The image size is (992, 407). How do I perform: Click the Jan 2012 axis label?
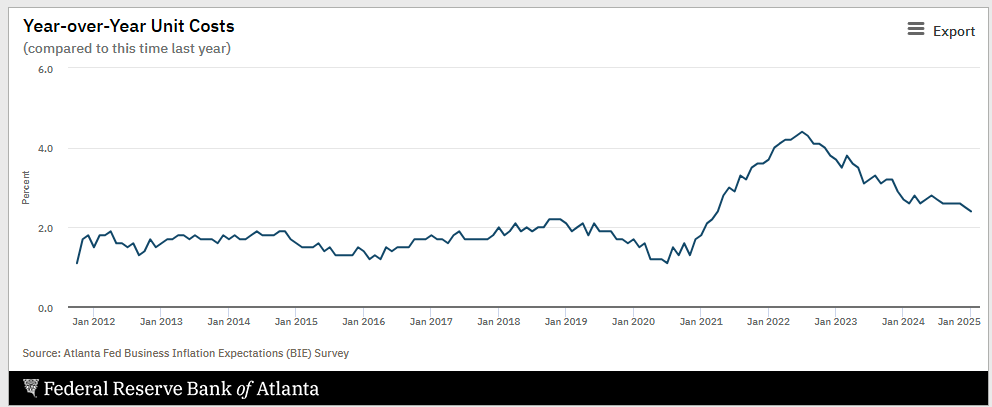tap(94, 322)
